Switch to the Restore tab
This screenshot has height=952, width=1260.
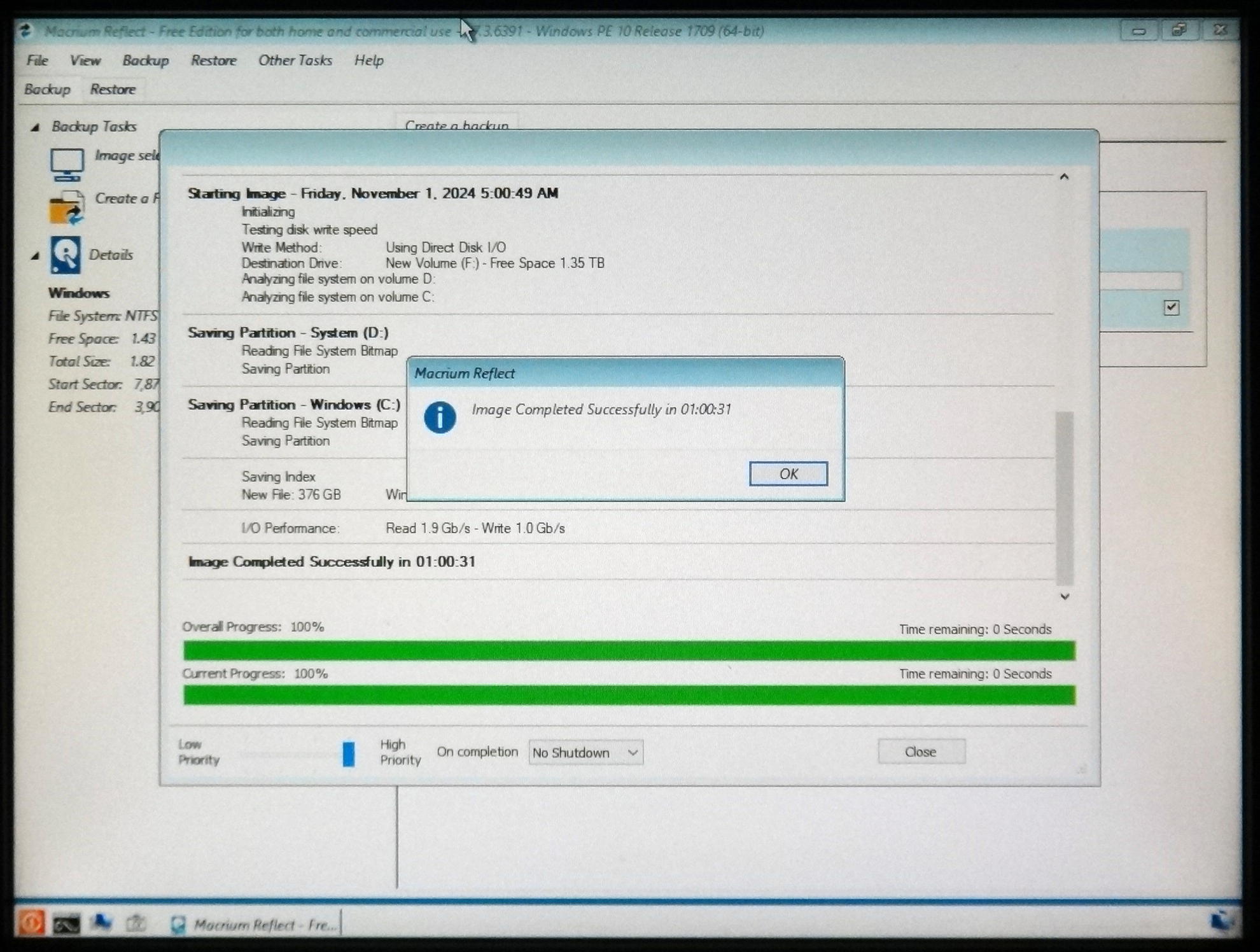click(x=113, y=89)
